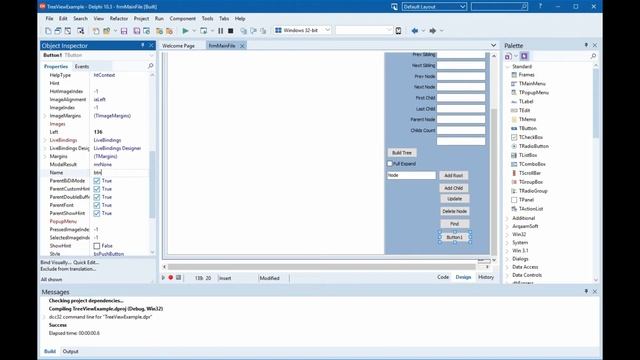
Task: Click the Add Child button on form
Action: [453, 188]
